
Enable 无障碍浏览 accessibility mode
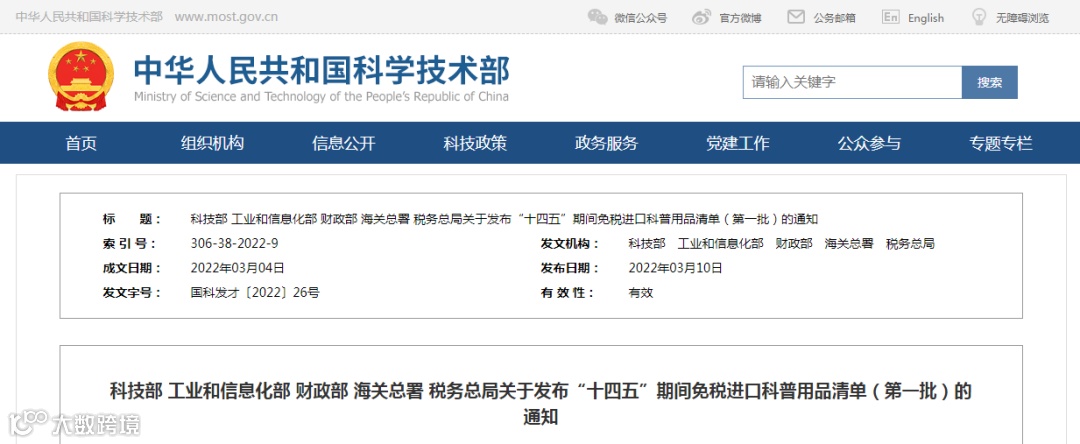(x=1022, y=18)
